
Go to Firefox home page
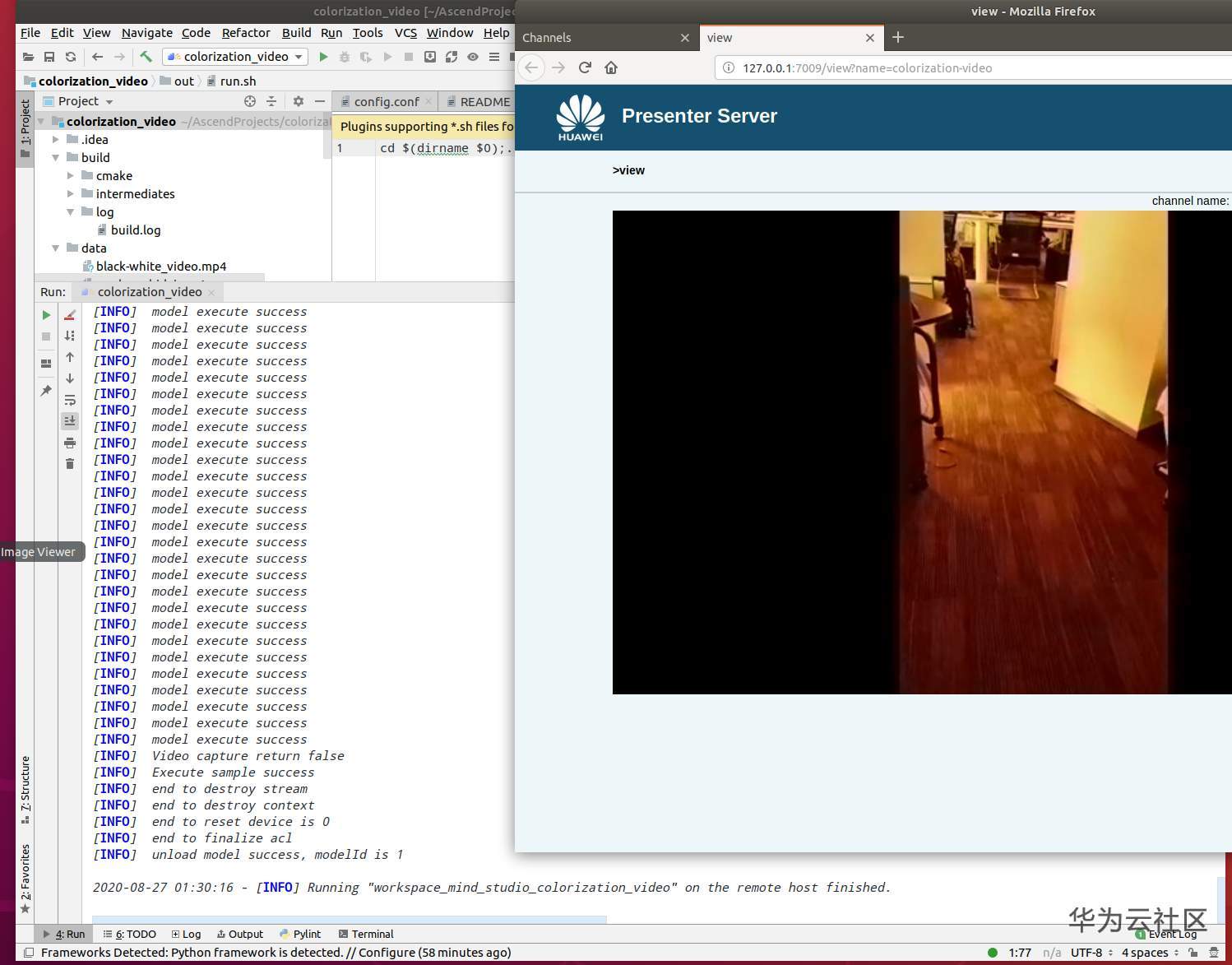coord(611,67)
